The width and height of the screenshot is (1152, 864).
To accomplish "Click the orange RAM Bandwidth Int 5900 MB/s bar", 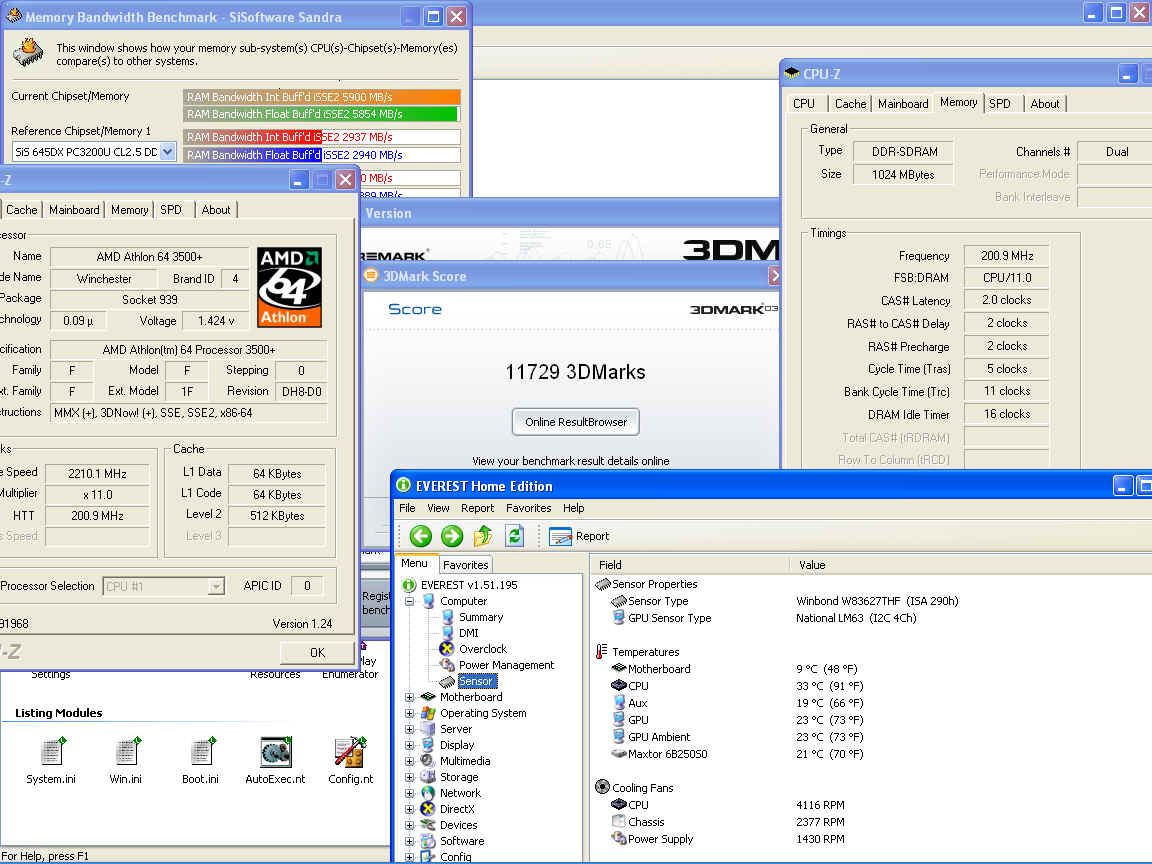I will 321,97.
